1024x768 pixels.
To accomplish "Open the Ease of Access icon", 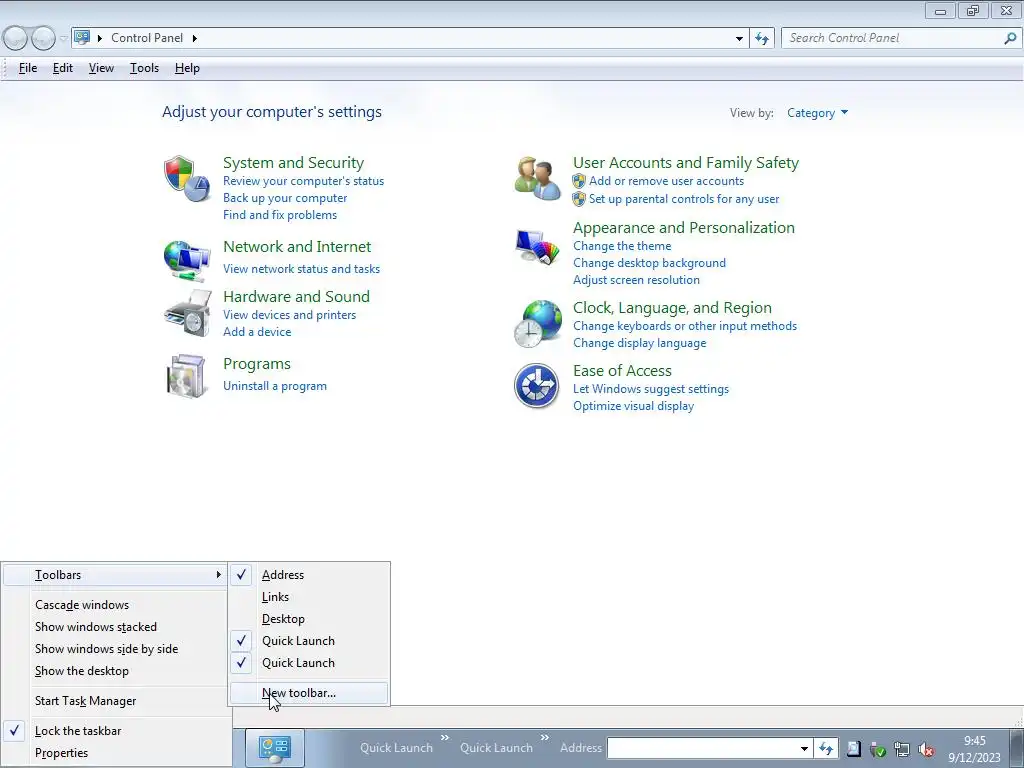I will 536,385.
